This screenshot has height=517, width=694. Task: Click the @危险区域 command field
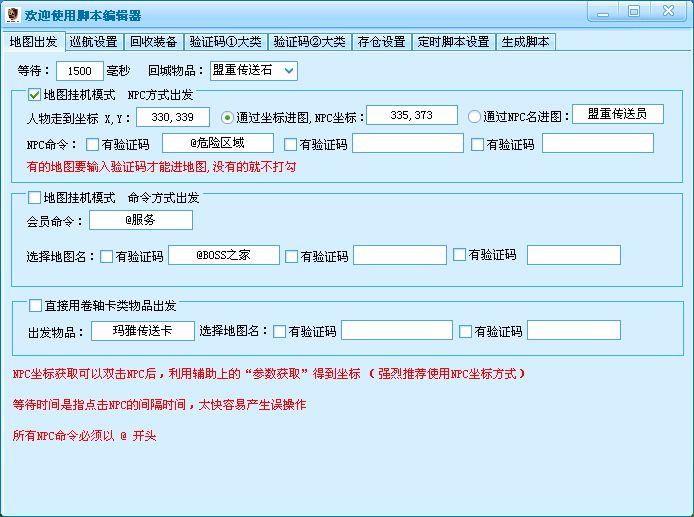(x=218, y=143)
